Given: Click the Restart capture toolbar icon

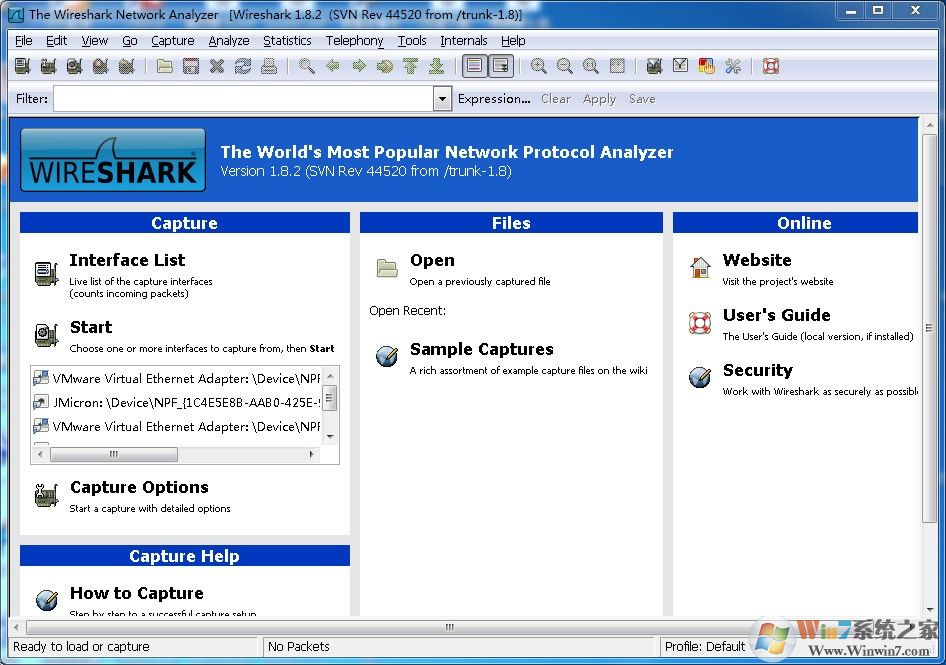Looking at the screenshot, I should coord(125,65).
